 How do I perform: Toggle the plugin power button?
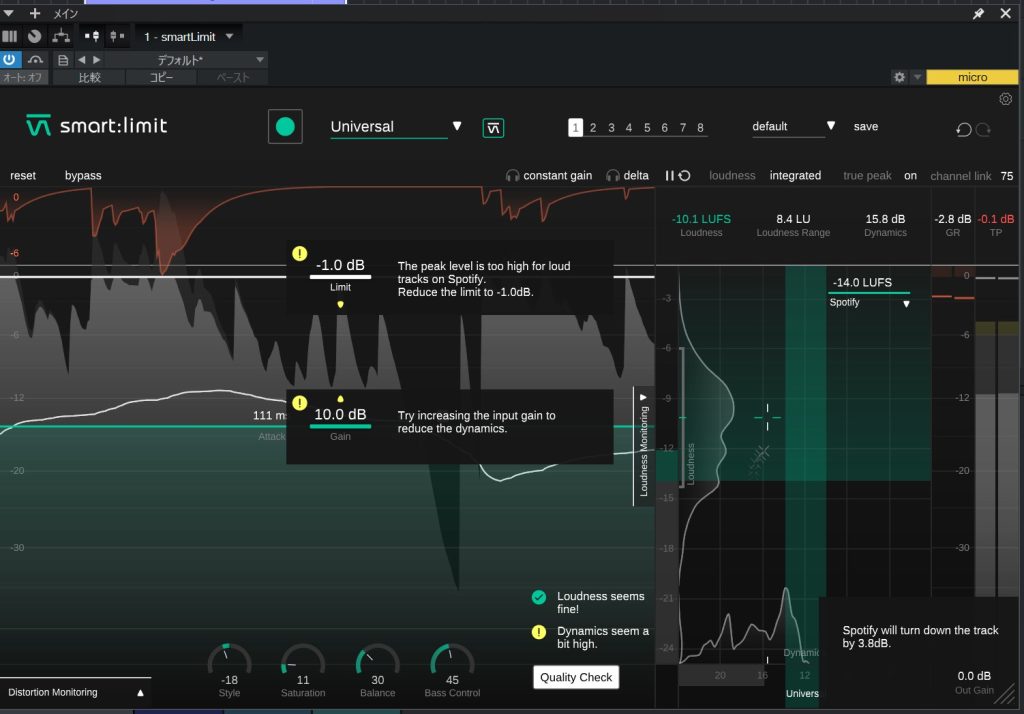pyautogui.click(x=10, y=60)
